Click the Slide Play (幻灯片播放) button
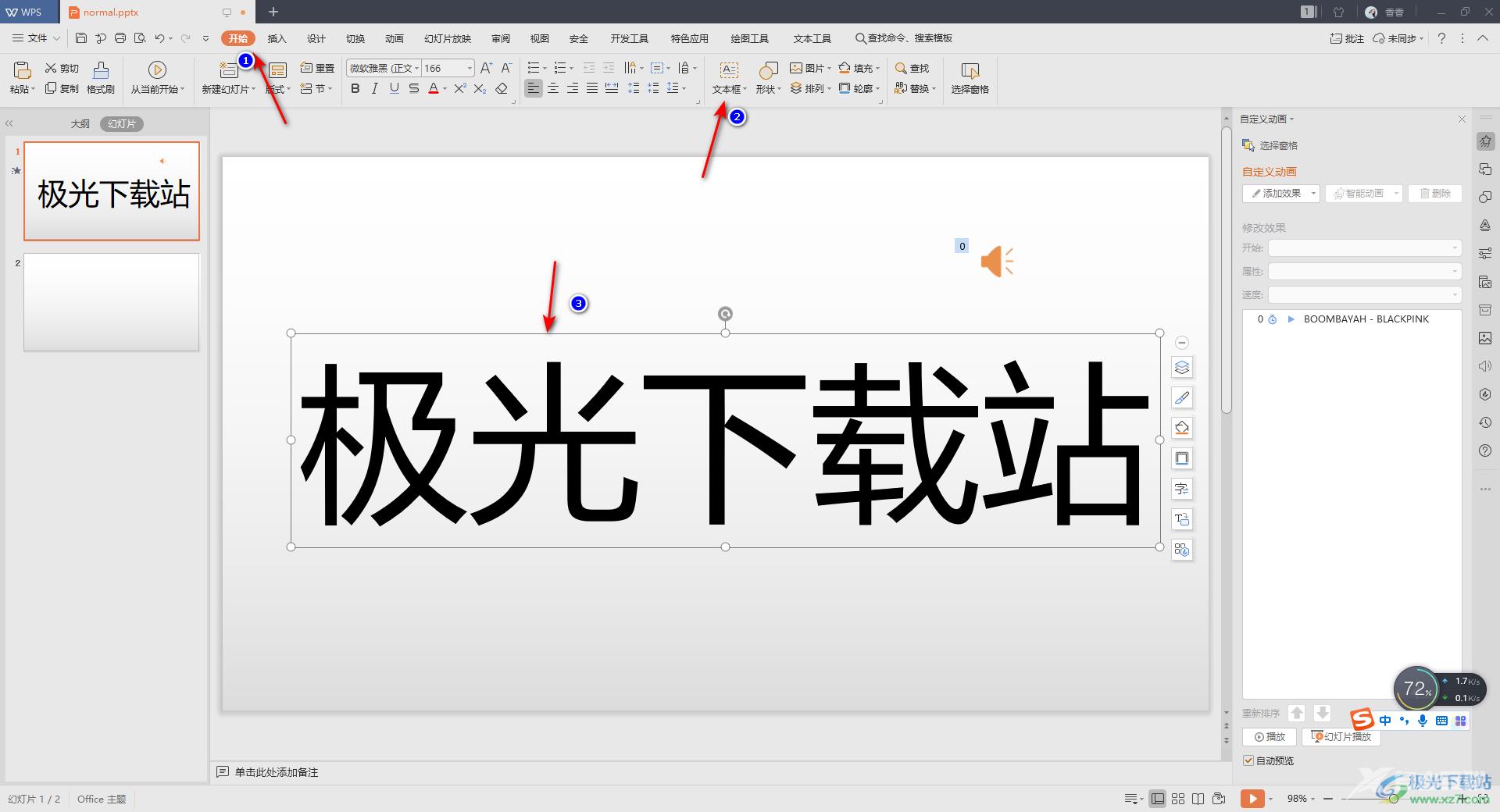 1341,736
